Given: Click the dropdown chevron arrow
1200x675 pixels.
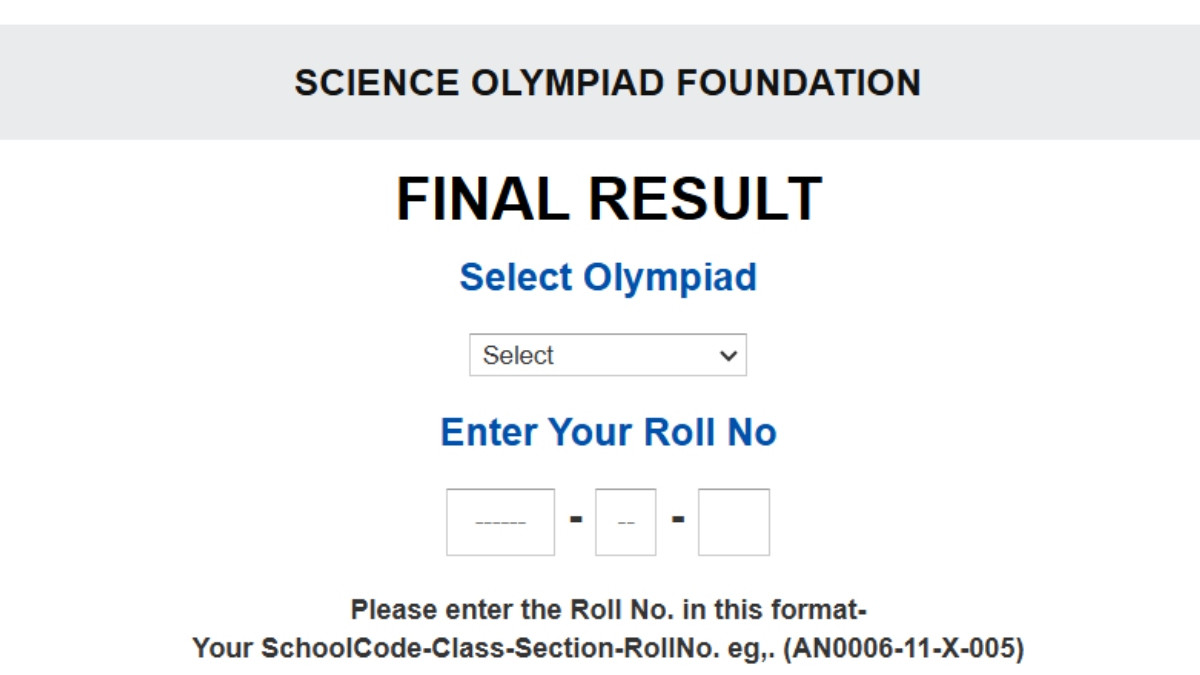Looking at the screenshot, I should pos(729,355).
